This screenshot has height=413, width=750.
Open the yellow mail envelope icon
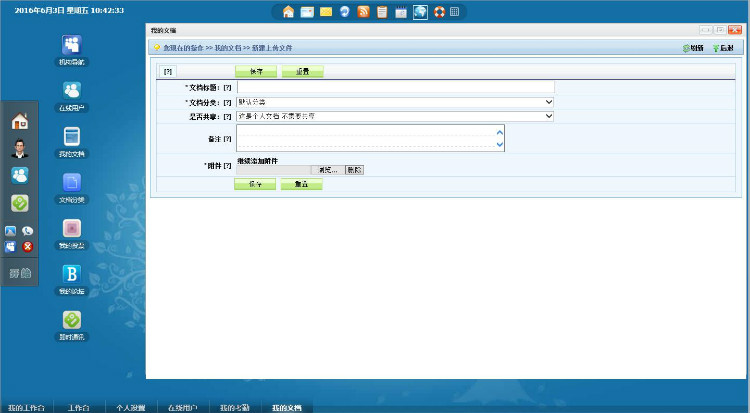tap(326, 11)
